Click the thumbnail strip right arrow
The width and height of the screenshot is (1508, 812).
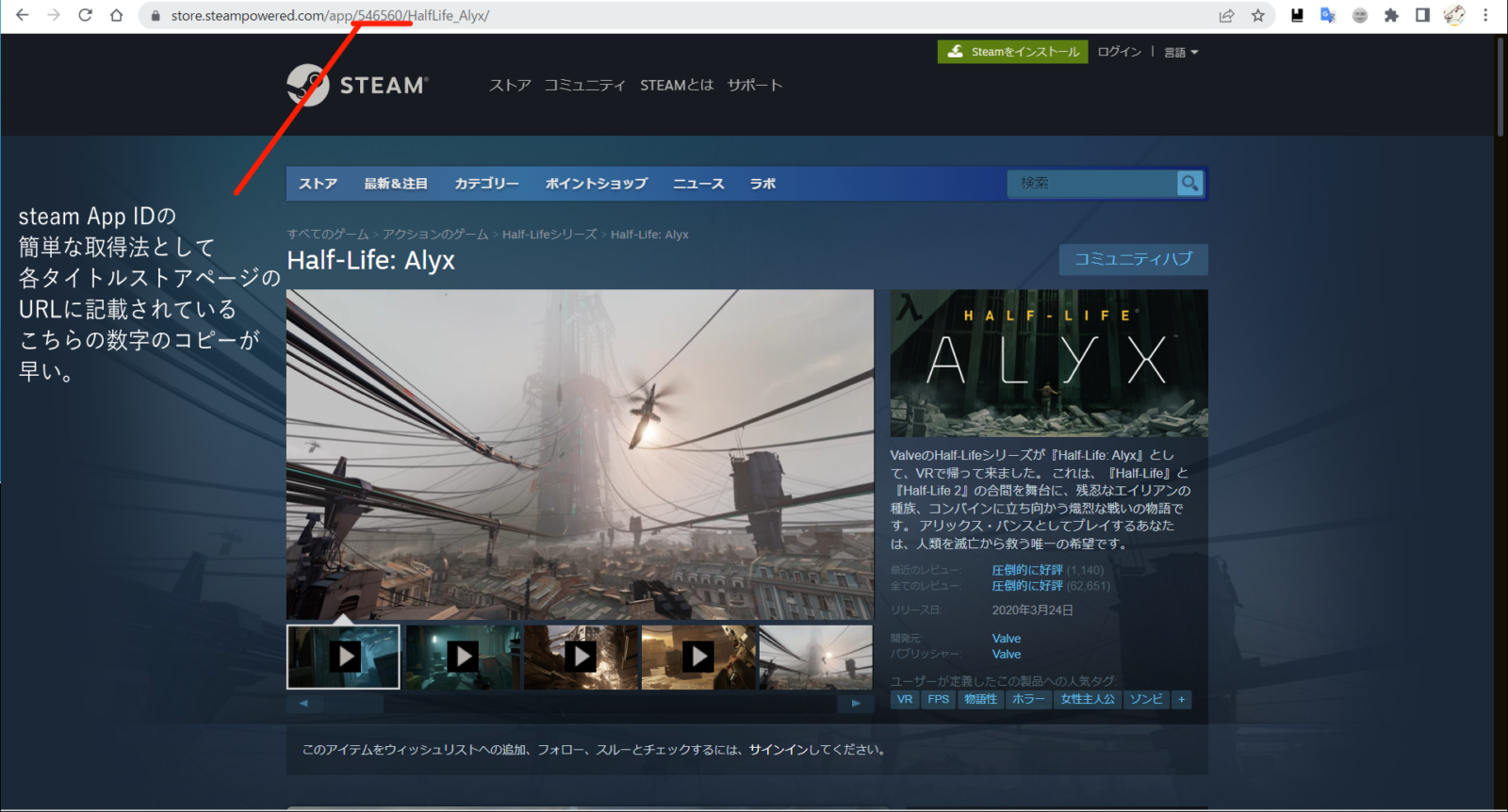[x=856, y=704]
